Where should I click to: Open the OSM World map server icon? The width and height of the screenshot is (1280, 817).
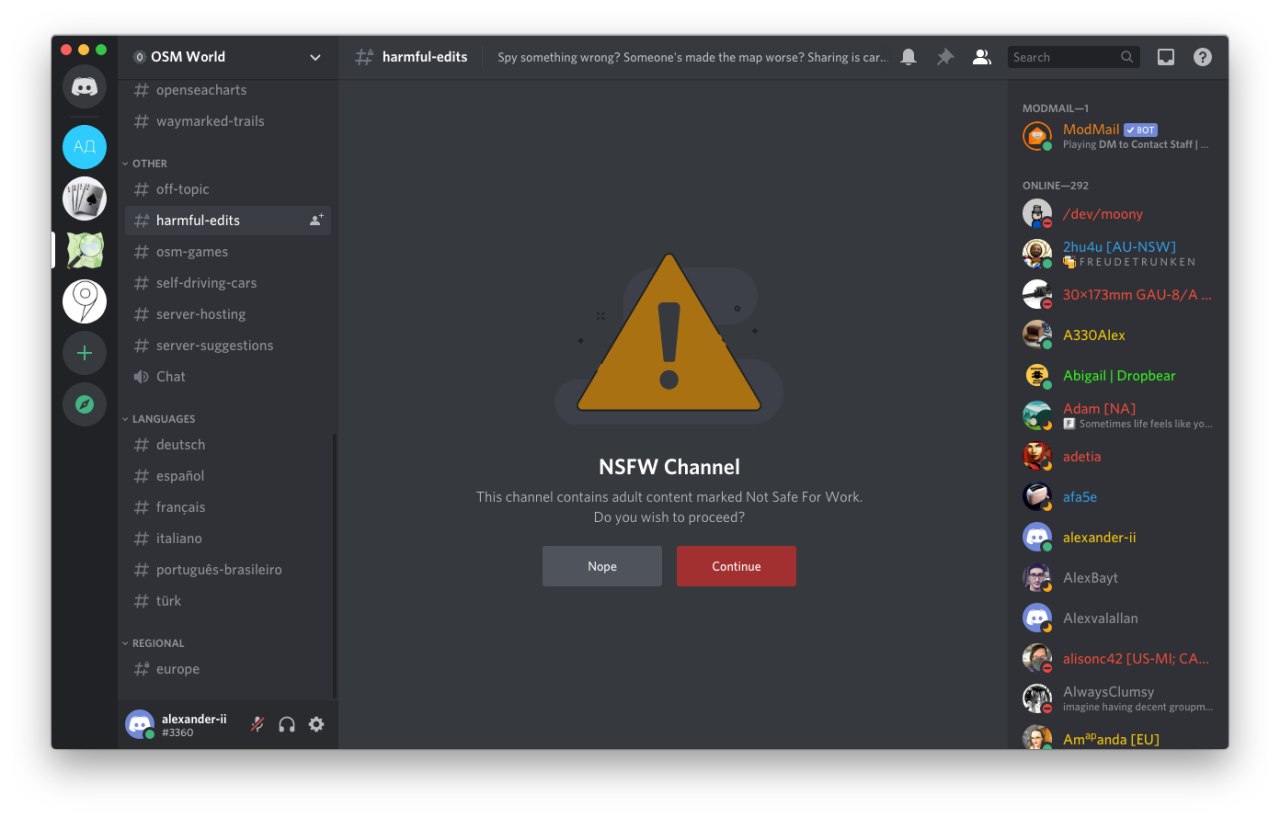85,250
